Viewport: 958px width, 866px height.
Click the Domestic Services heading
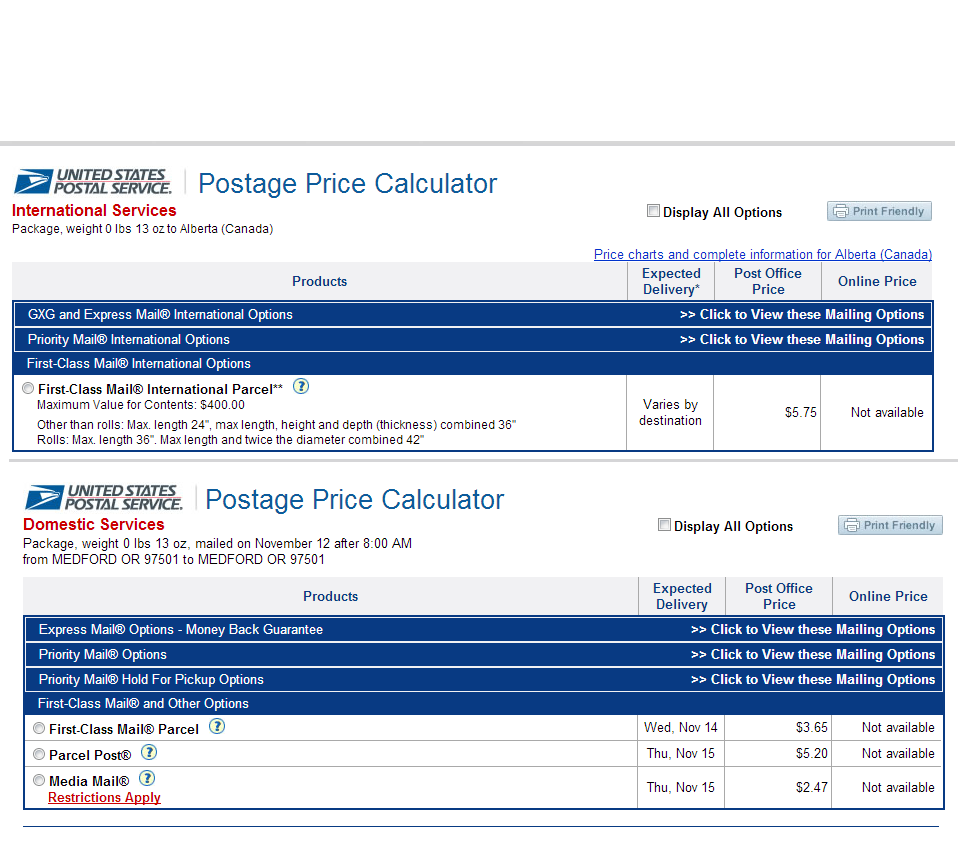coord(93,524)
